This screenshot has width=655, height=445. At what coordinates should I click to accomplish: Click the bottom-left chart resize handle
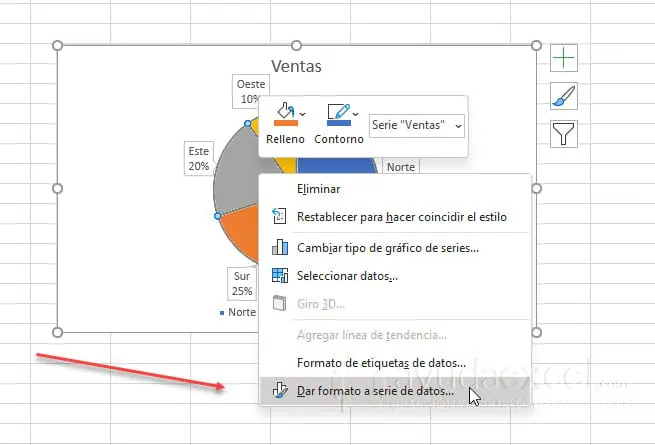coord(58,332)
